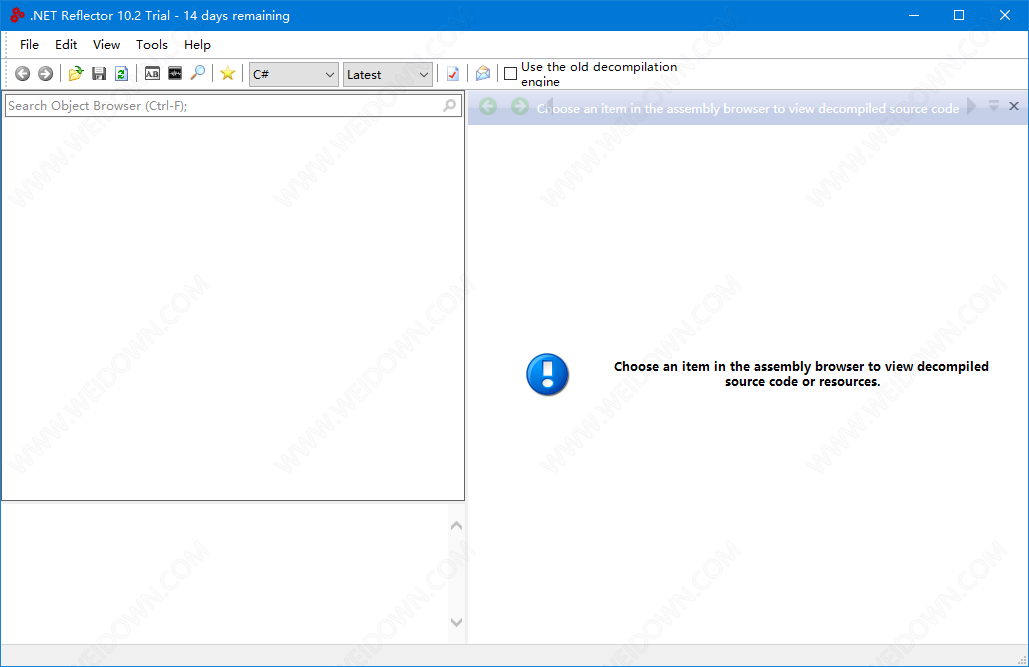Click the yellow star bookmarks icon
Image resolution: width=1029 pixels, height=667 pixels.
(228, 74)
